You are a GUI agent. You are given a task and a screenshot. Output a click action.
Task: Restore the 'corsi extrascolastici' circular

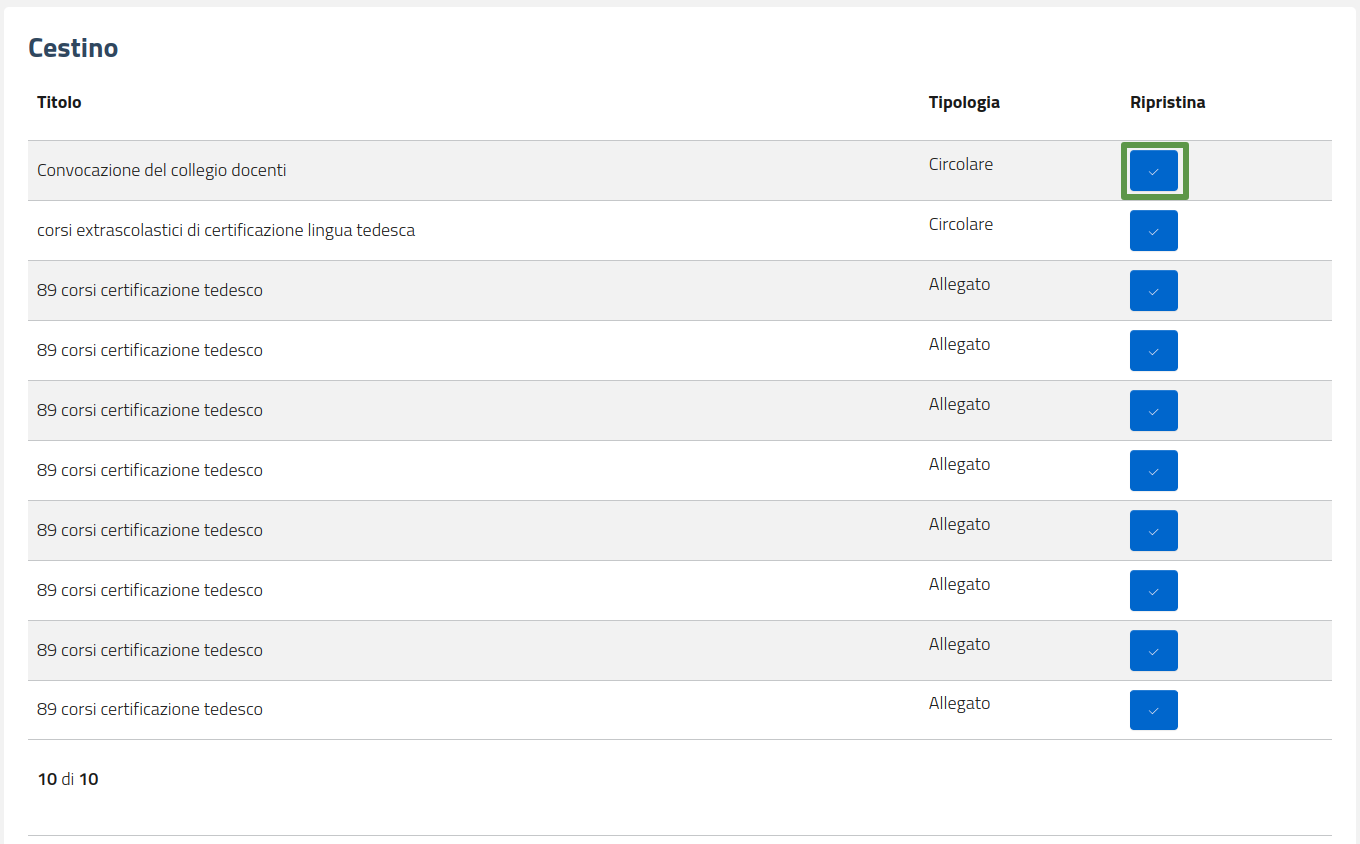tap(1153, 231)
